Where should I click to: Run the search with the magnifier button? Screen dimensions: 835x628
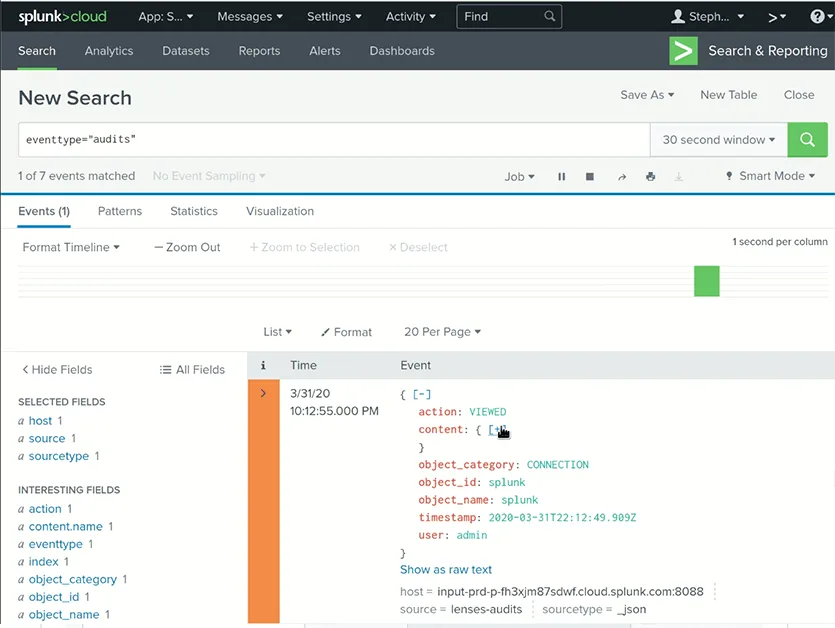[x=807, y=139]
